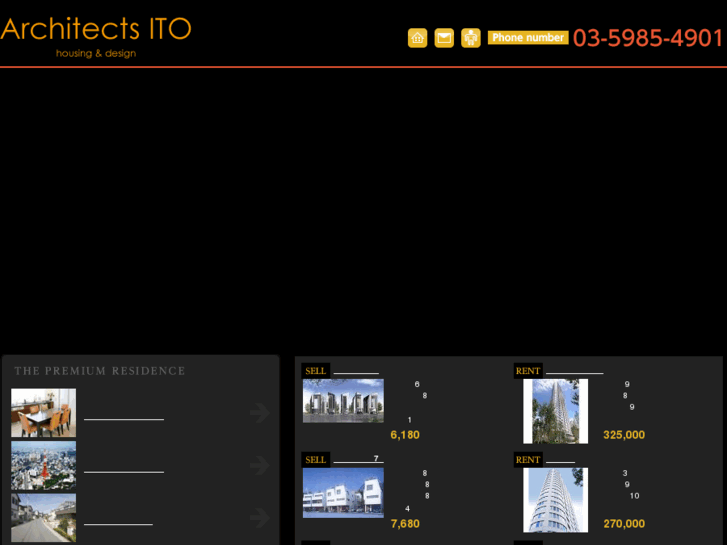Open title link of 325,000 RENT listing
The width and height of the screenshot is (727, 545).
pos(574,370)
